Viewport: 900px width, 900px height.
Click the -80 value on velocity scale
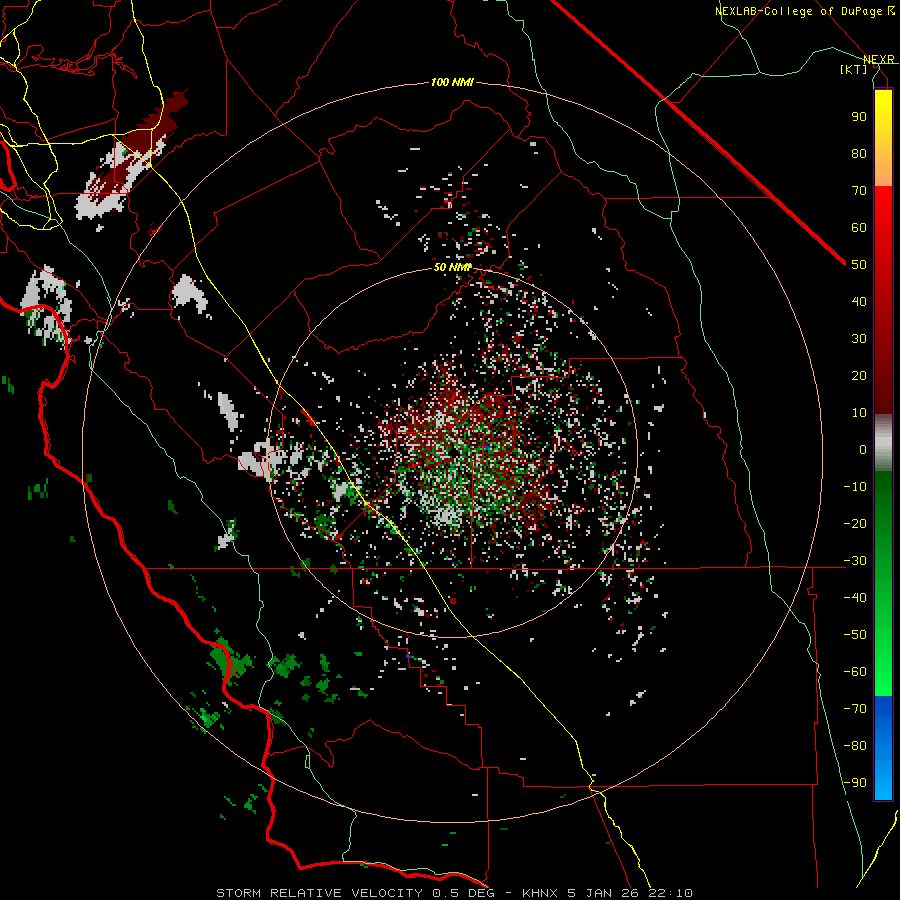coord(855,746)
